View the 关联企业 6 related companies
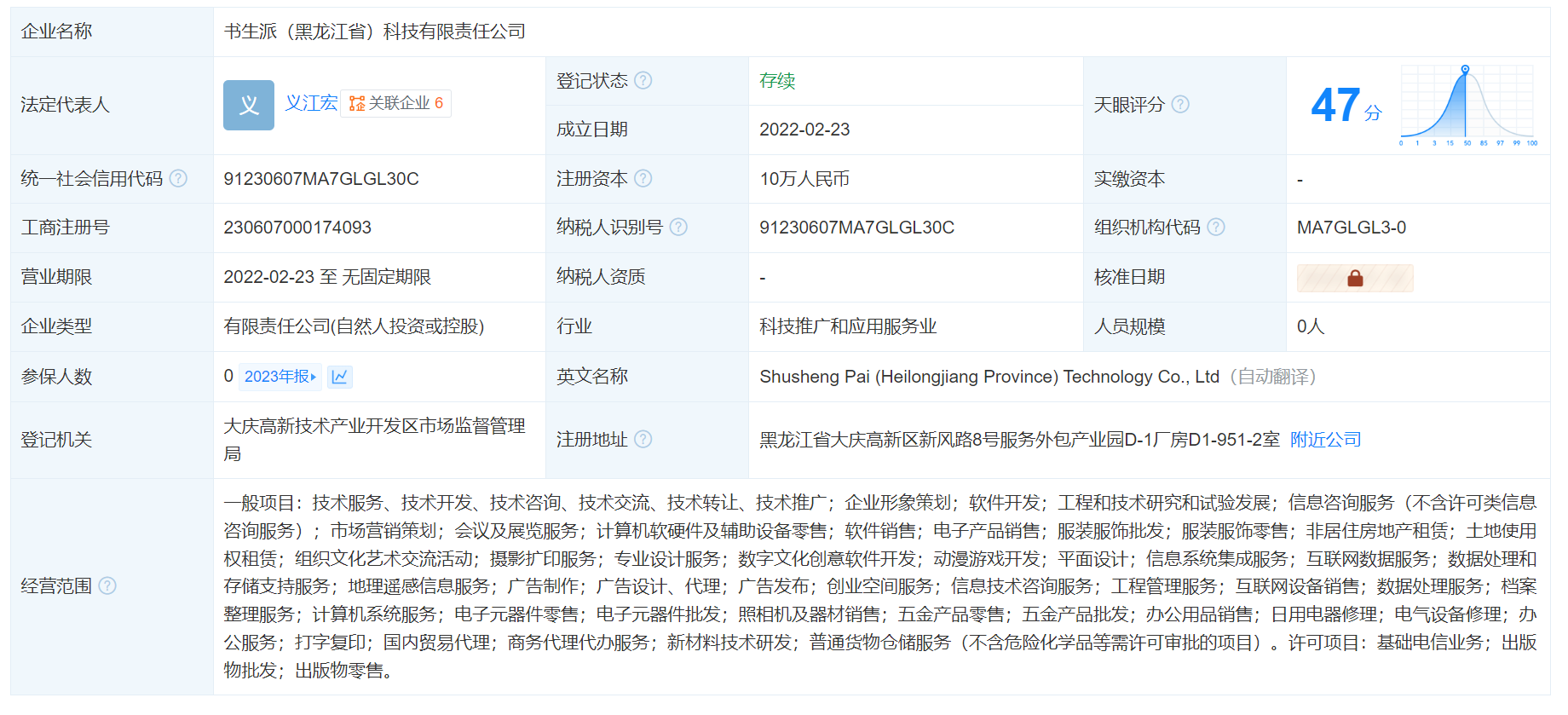Screen dimensions: 1568x715 point(396,103)
